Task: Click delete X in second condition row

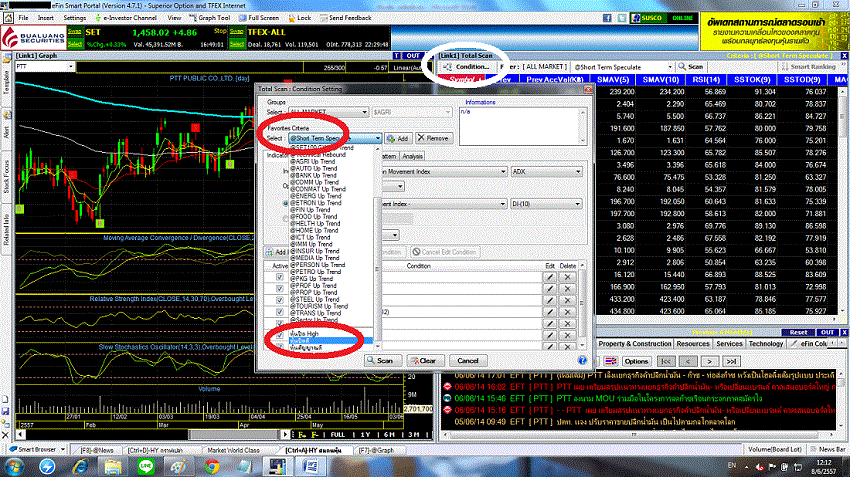Action: [568, 288]
